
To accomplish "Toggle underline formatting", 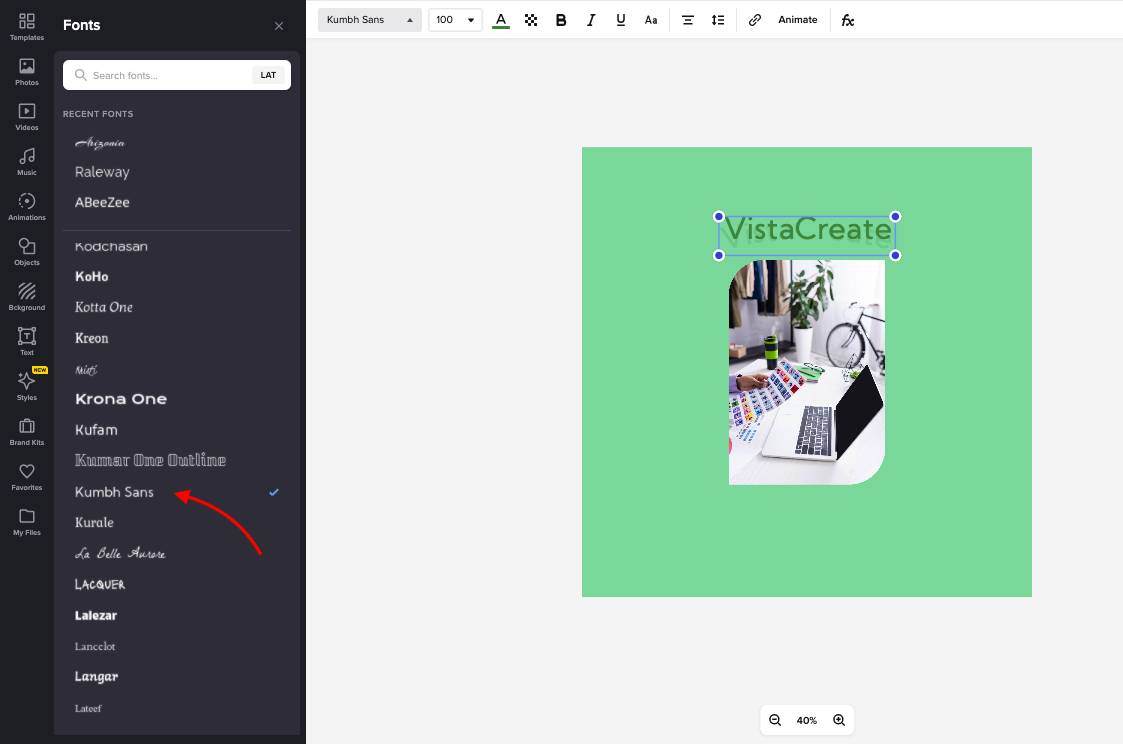I will 620,20.
